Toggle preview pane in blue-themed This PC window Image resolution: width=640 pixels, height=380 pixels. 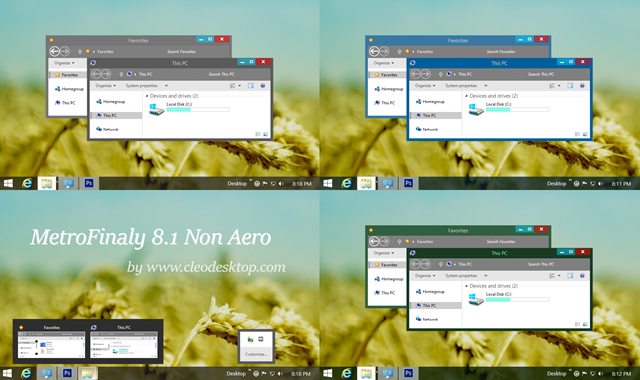570,86
